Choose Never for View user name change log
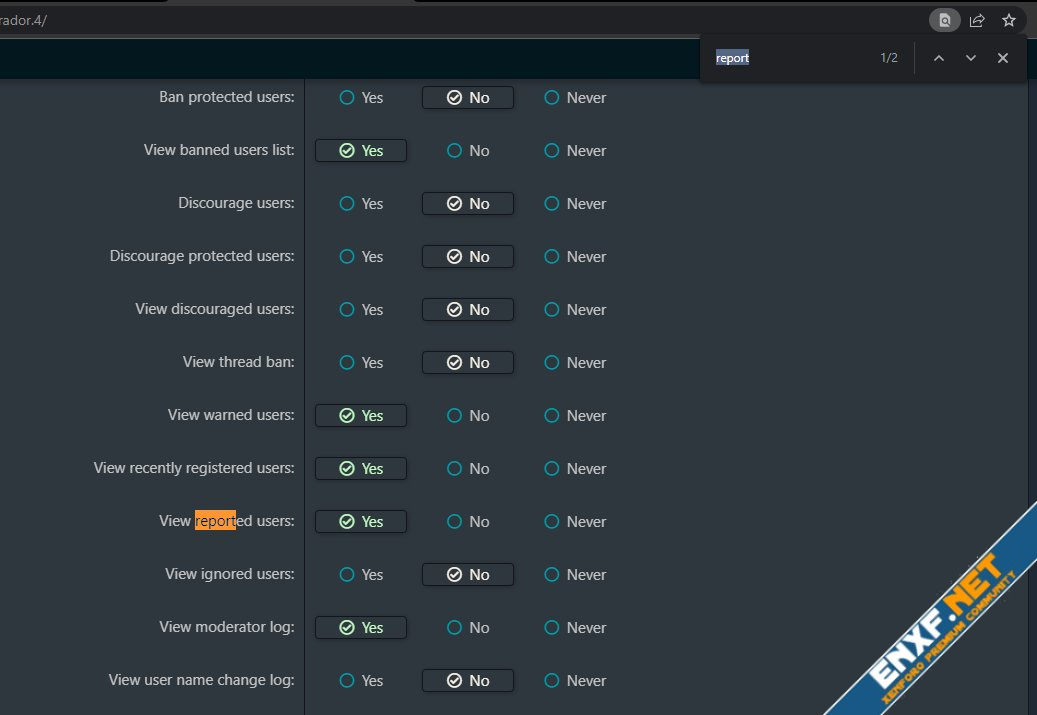This screenshot has width=1037, height=715. 575,681
